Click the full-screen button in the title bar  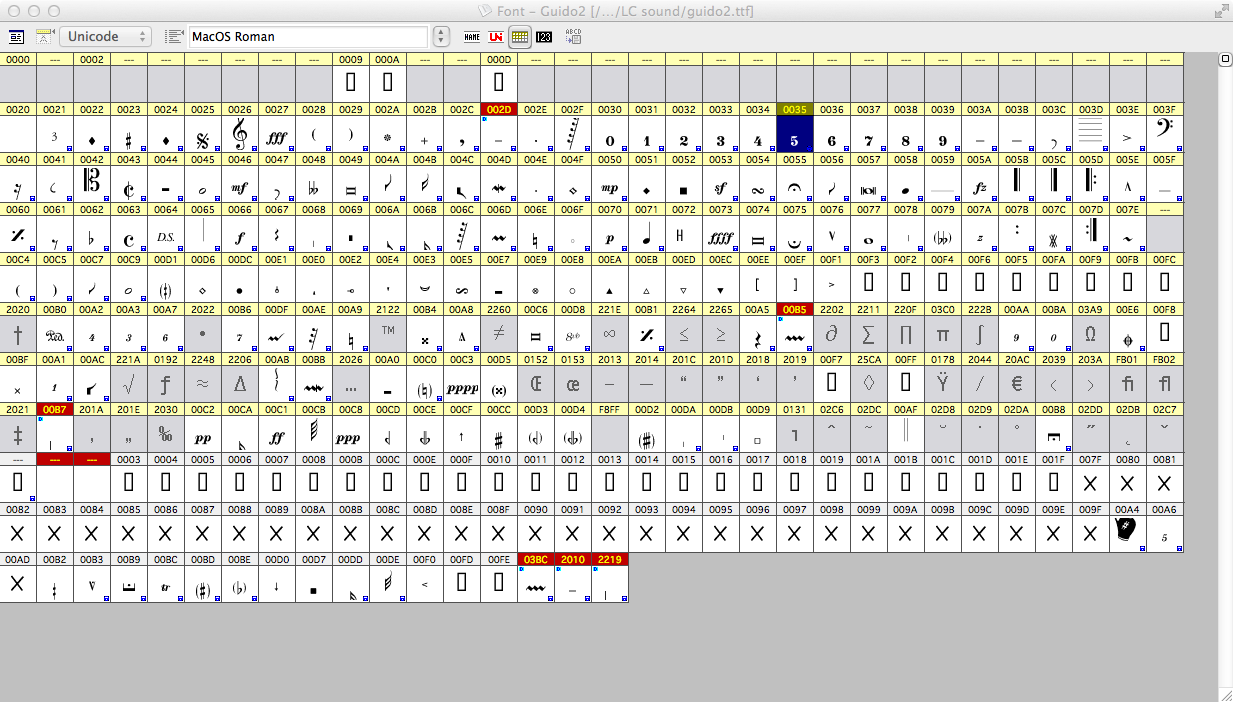click(x=1219, y=11)
